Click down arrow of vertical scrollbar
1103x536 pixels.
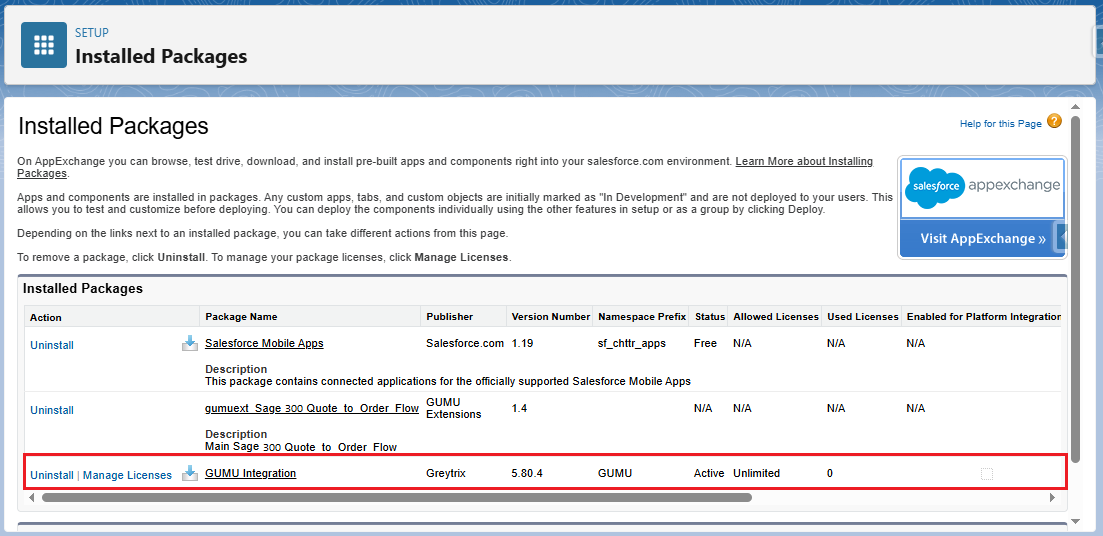tap(1075, 520)
